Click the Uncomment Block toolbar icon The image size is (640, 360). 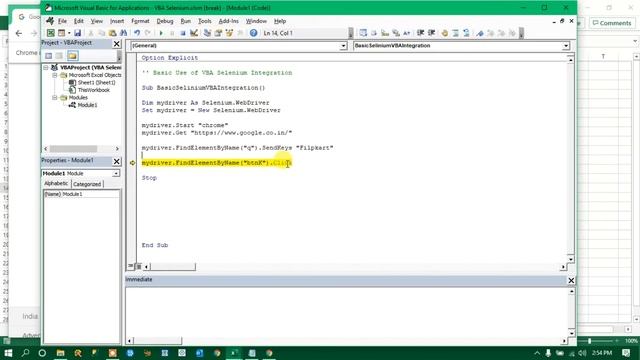tap(466, 33)
